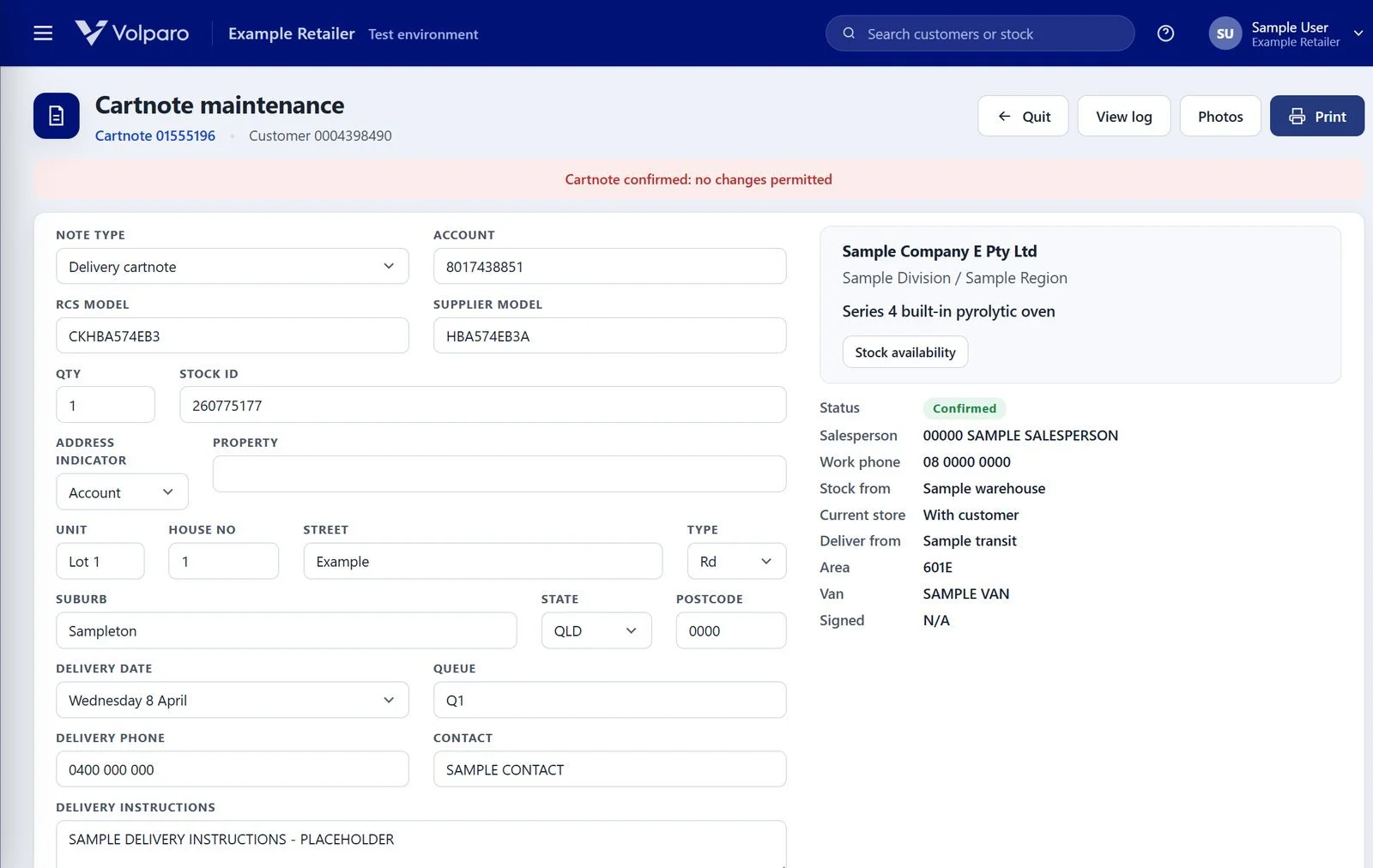The height and width of the screenshot is (868, 1373).
Task: Click the Unit field Lot 1
Action: (100, 561)
